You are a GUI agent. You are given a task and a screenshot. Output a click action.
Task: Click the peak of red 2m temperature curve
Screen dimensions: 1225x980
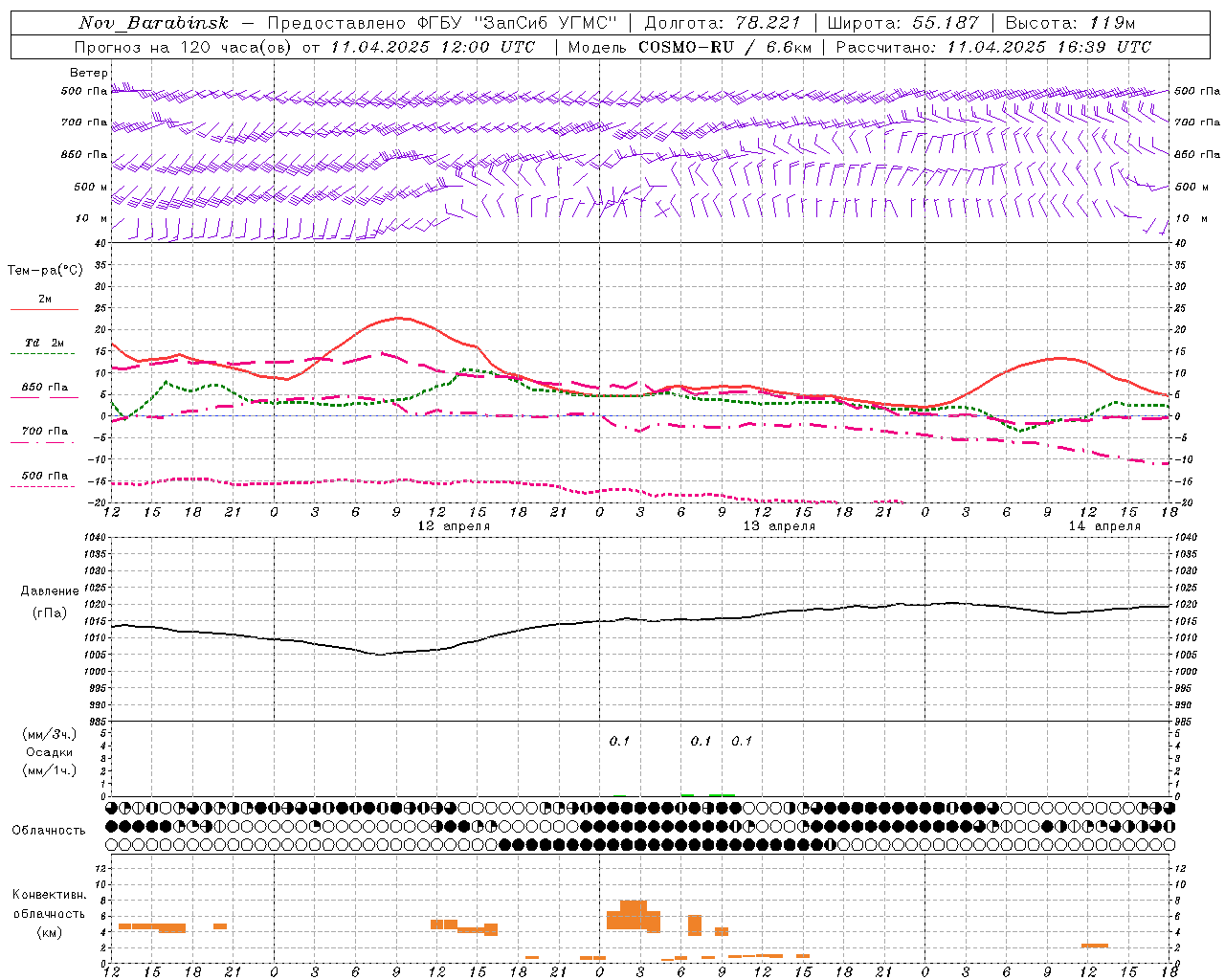click(398, 318)
